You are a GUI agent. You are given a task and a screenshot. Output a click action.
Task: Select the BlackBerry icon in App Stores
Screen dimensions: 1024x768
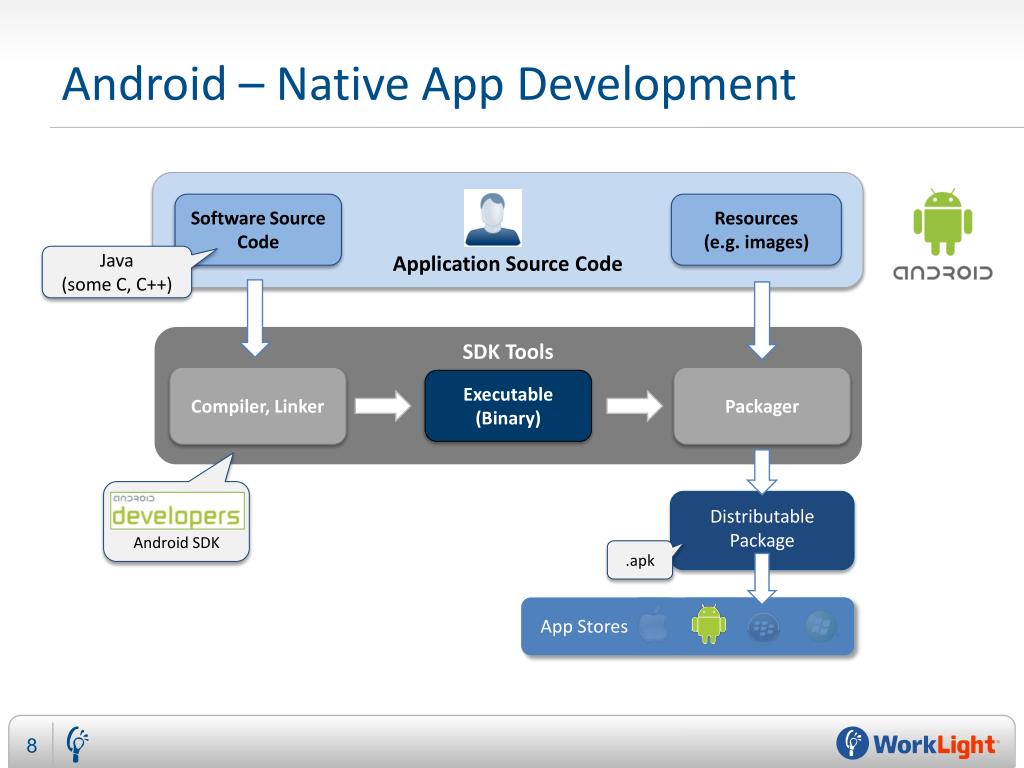[x=763, y=628]
